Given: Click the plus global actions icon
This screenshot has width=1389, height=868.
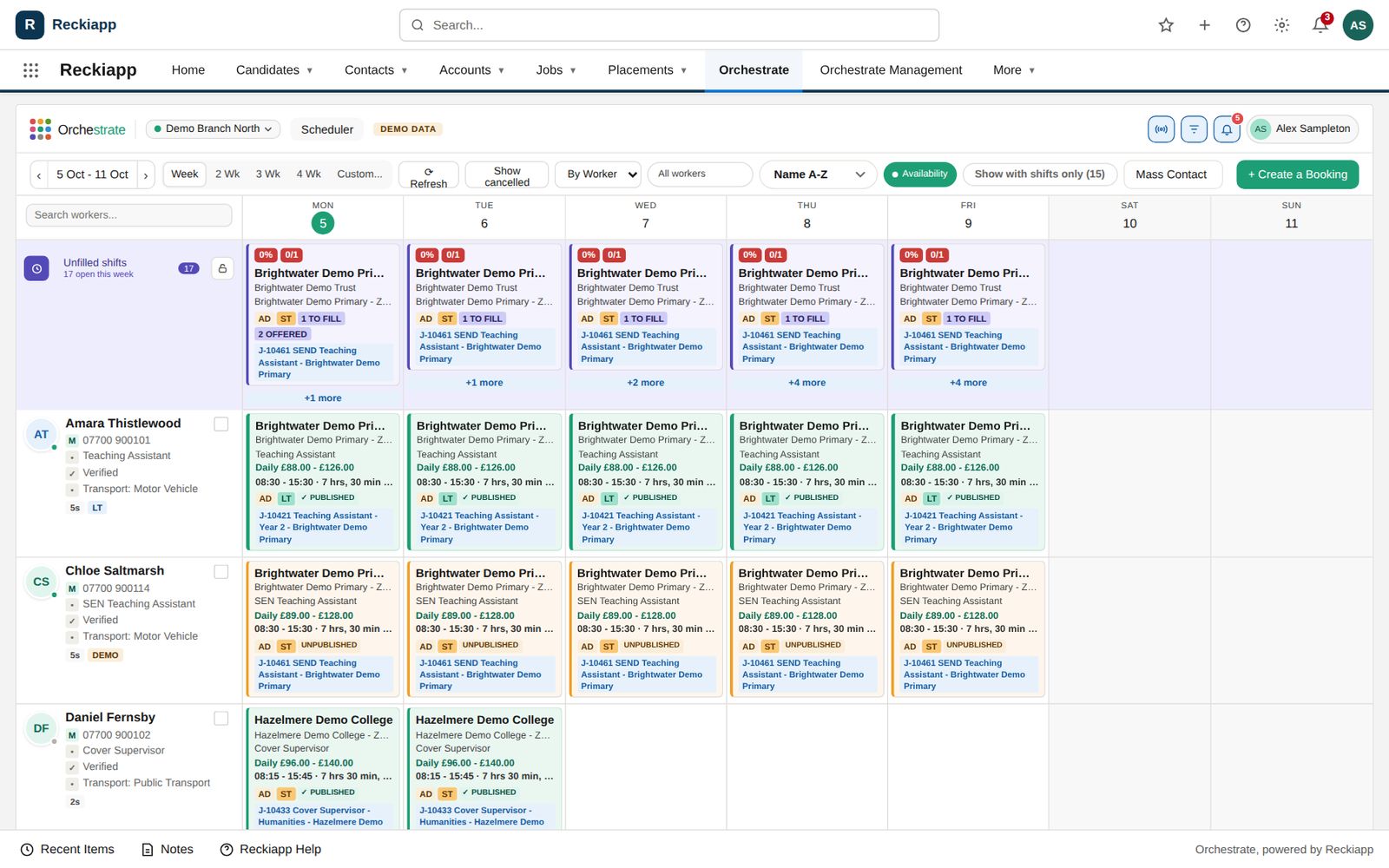Looking at the screenshot, I should tap(1204, 25).
